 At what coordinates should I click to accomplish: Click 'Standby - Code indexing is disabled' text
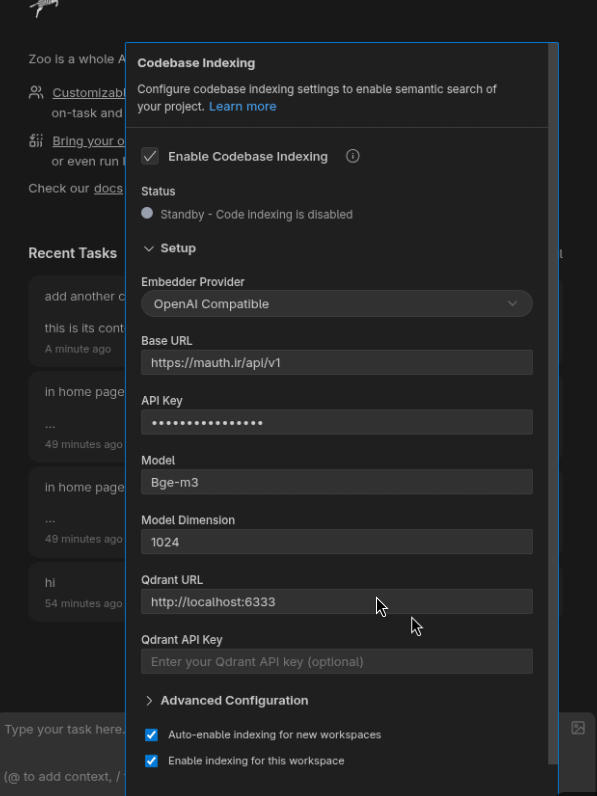click(256, 215)
